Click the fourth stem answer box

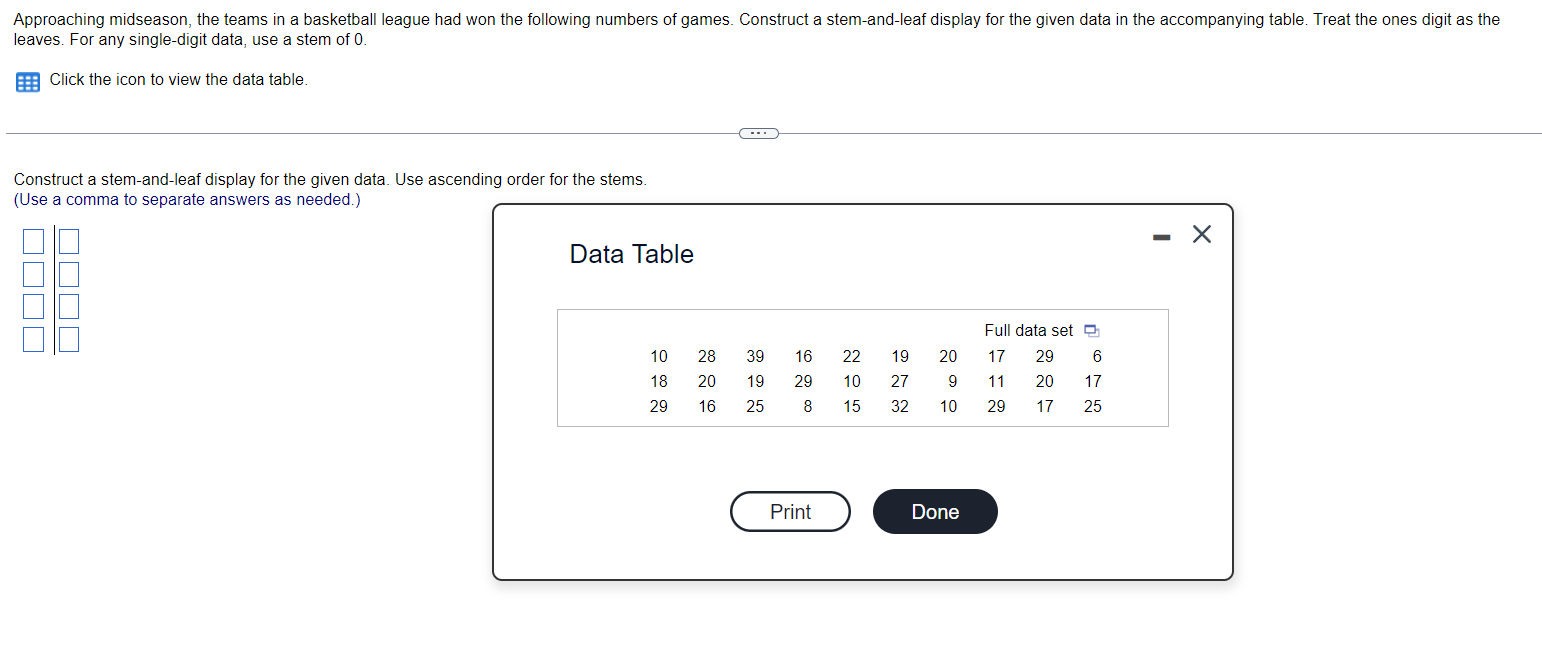tap(33, 339)
